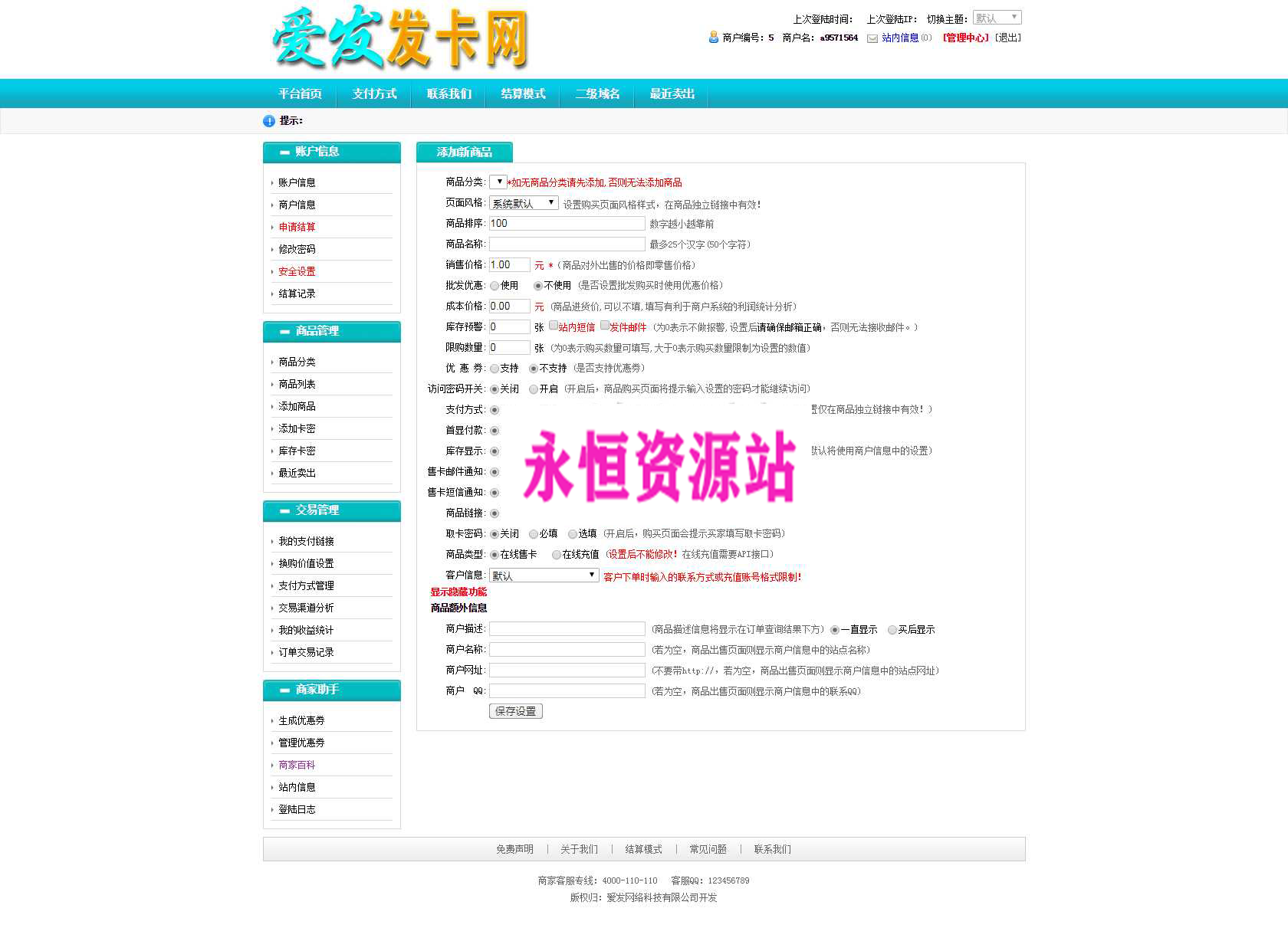Collapse the 商家助手 panel minus icon
The height and width of the screenshot is (928, 1288).
click(x=284, y=690)
